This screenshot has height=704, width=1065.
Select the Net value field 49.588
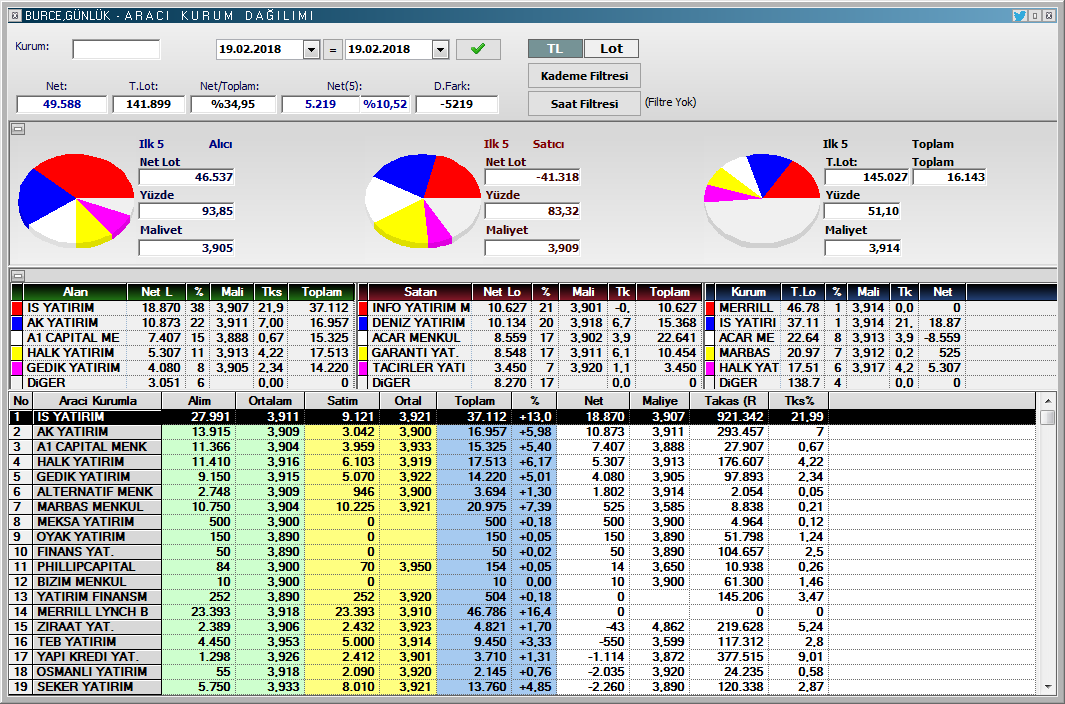[62, 104]
